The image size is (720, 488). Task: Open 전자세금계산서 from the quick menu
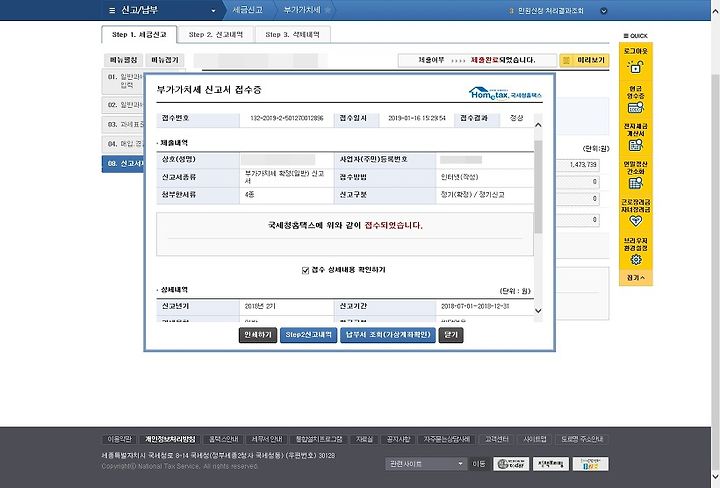[x=636, y=137]
